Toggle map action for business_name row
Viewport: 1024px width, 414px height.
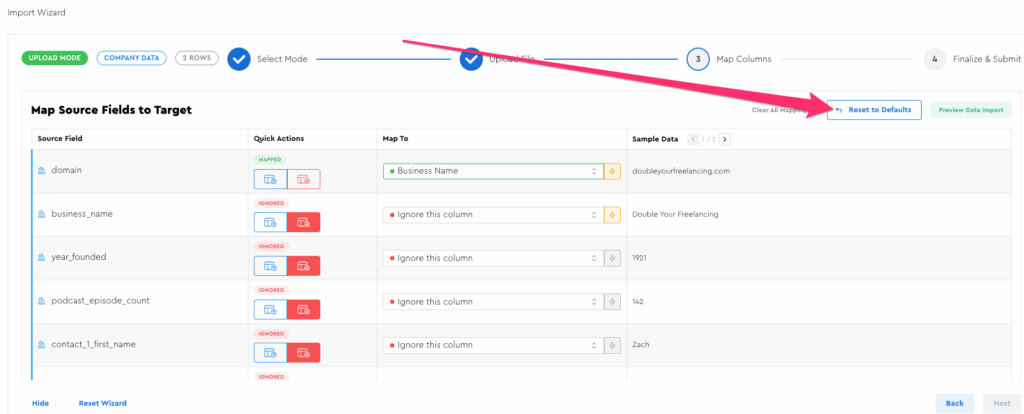(270, 222)
